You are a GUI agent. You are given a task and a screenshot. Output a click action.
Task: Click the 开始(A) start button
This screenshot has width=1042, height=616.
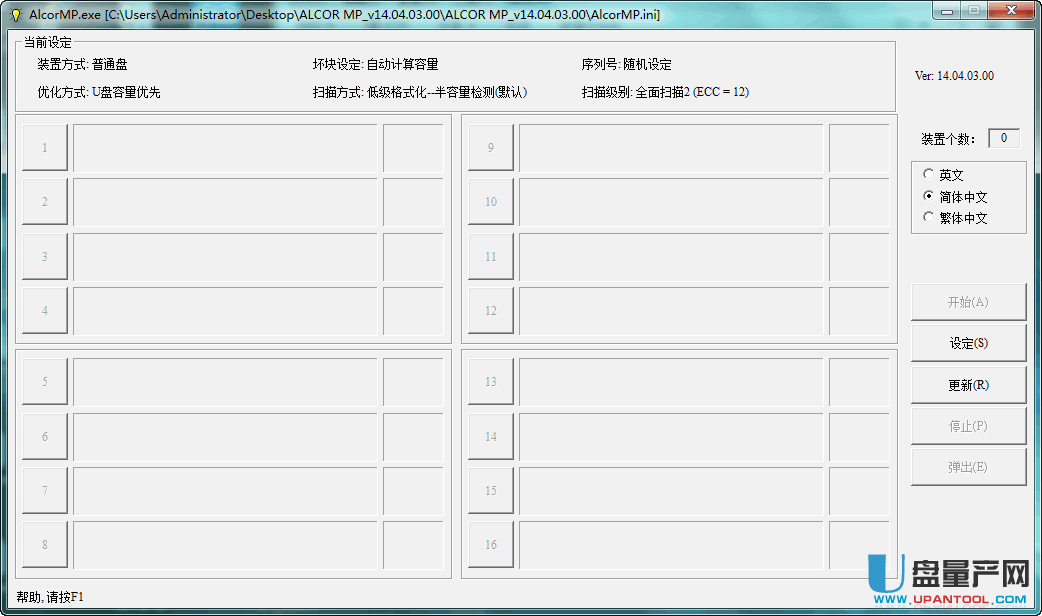[x=968, y=302]
